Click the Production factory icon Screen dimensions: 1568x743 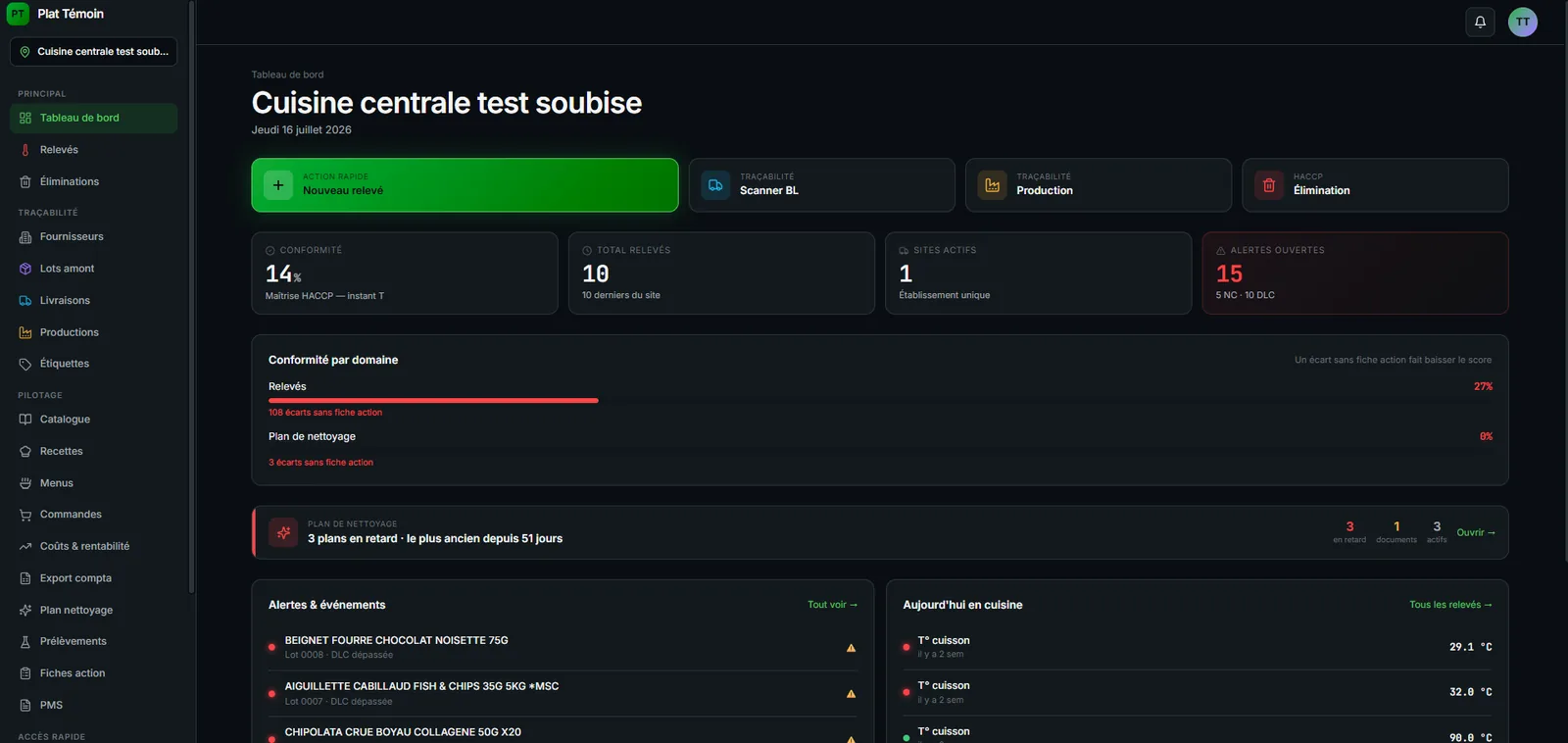tap(992, 184)
